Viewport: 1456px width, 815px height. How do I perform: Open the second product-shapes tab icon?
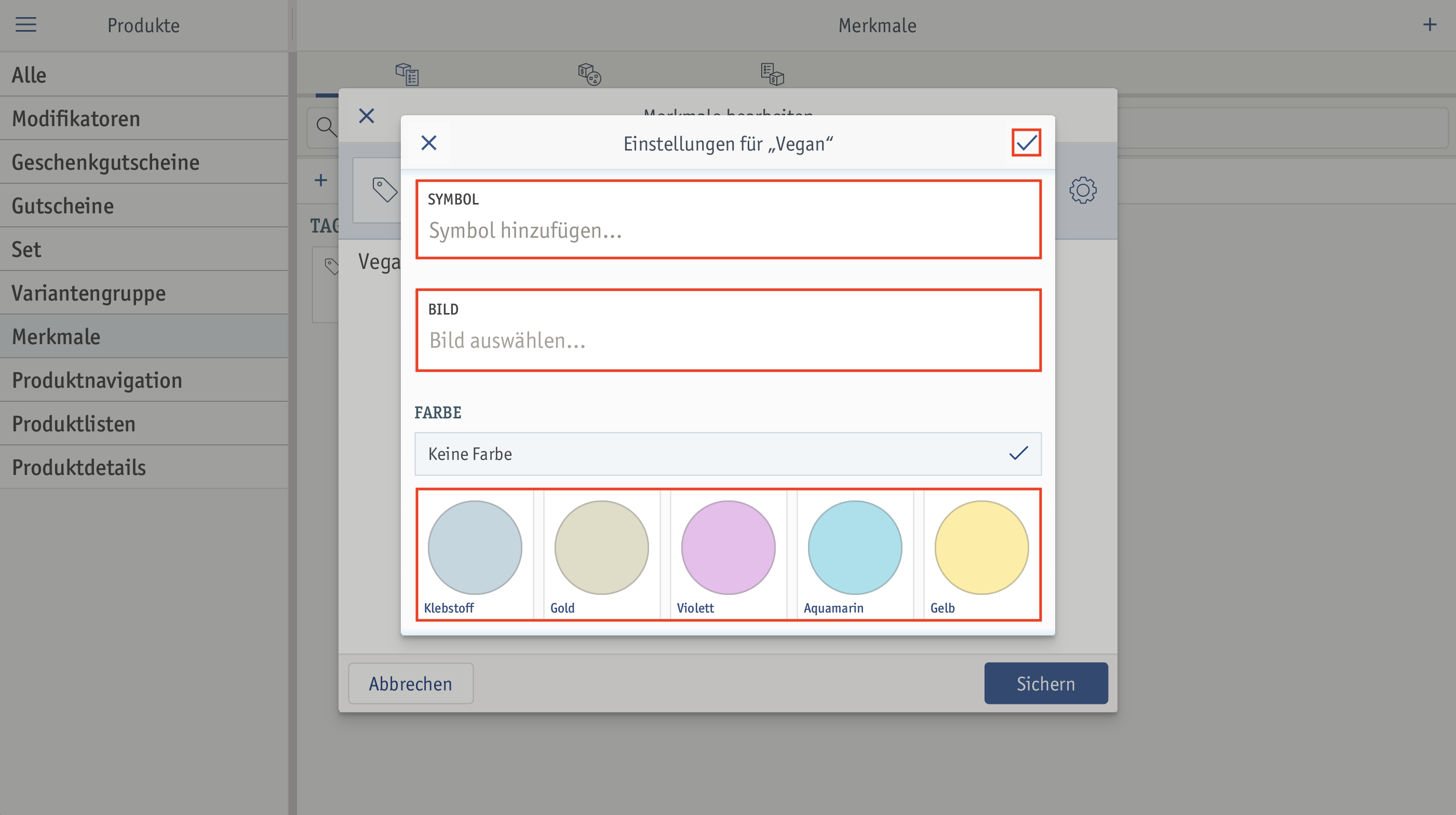(589, 74)
